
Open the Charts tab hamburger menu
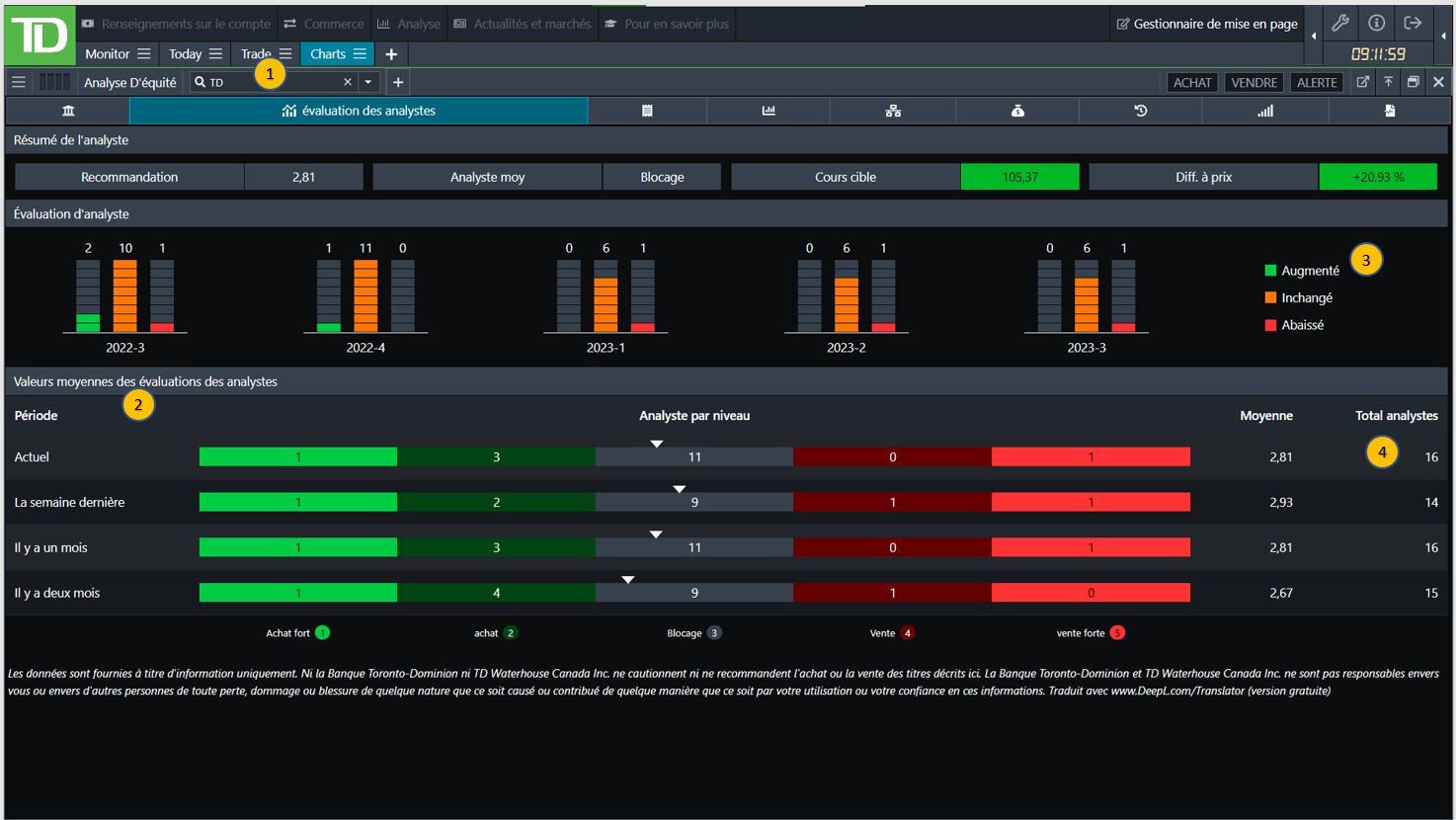(x=360, y=54)
